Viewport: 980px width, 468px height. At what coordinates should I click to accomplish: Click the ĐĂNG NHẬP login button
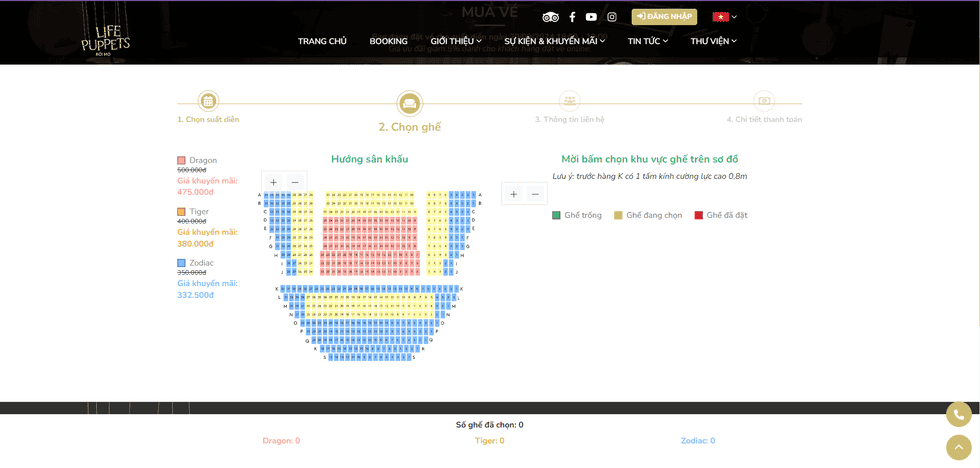(664, 17)
